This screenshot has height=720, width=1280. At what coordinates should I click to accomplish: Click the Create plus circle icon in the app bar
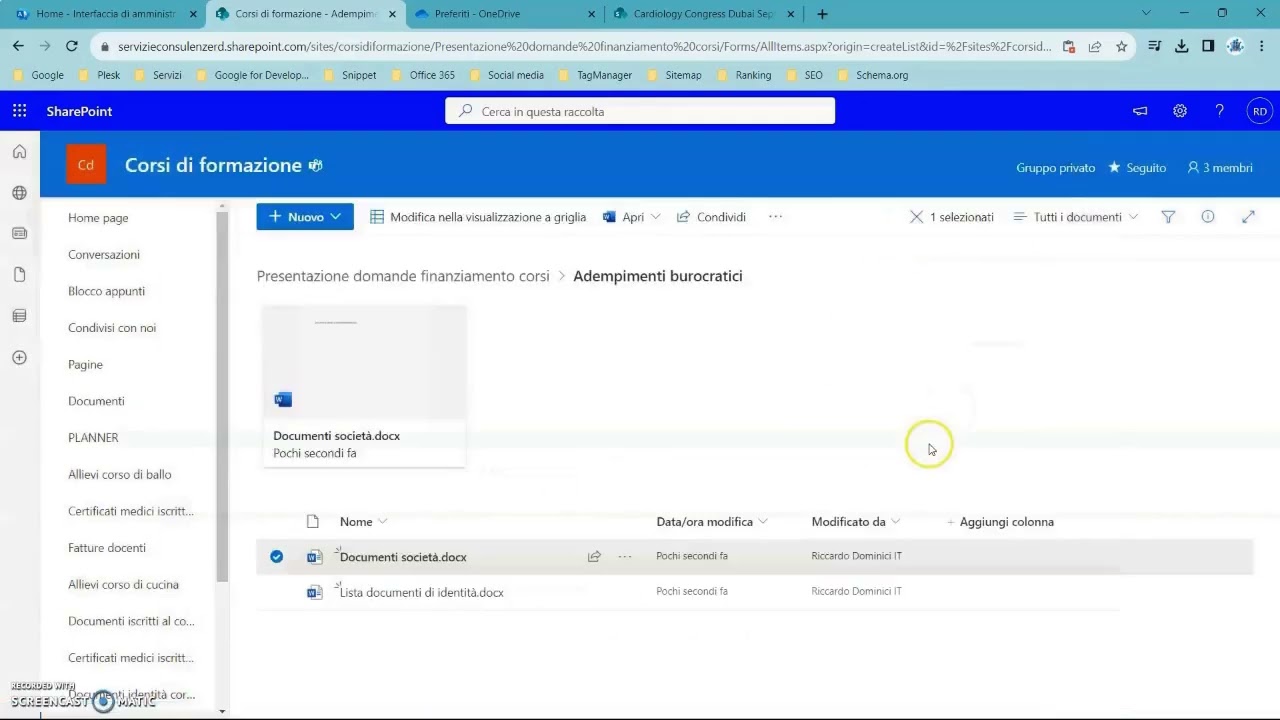(x=19, y=357)
